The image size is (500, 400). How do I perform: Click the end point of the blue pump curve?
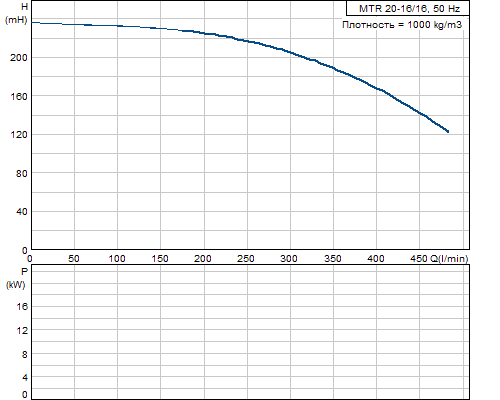click(x=447, y=131)
